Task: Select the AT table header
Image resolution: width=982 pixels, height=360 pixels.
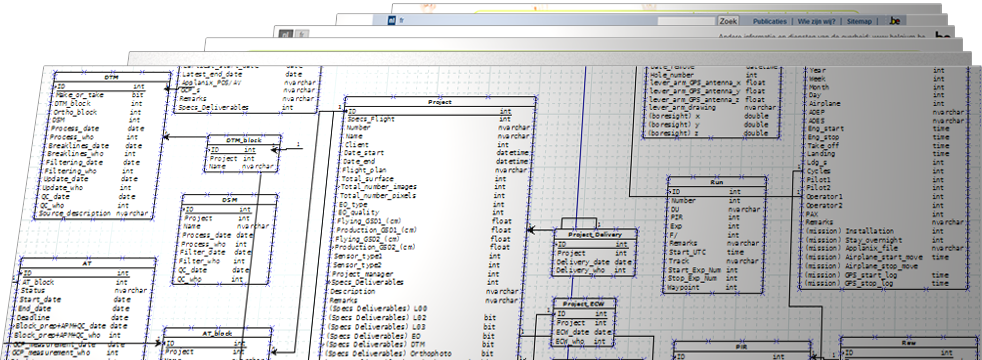Action: pos(87,263)
